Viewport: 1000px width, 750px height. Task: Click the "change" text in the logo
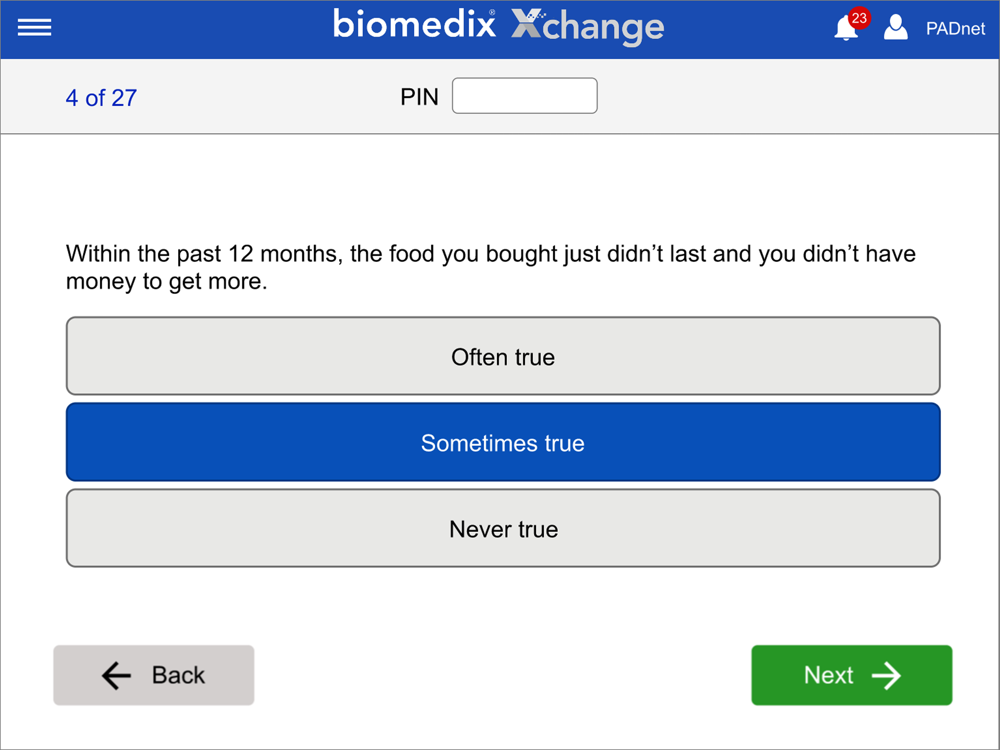[x=604, y=28]
